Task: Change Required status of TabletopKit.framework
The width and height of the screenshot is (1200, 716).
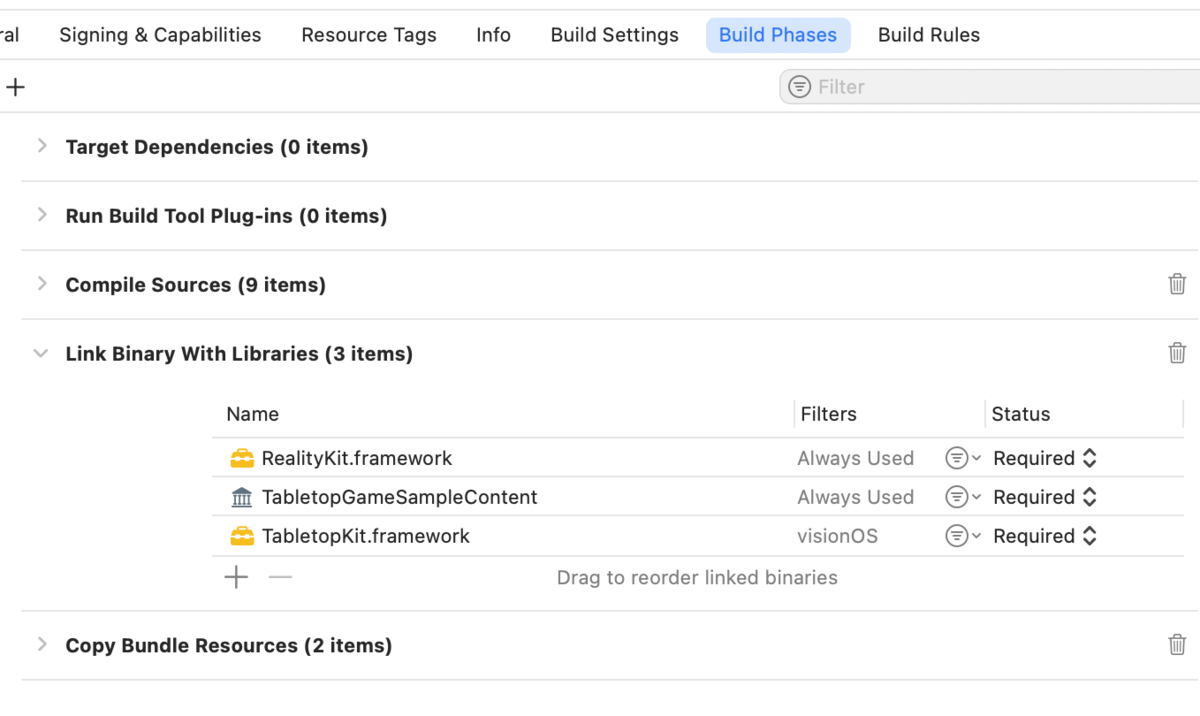Action: [x=1045, y=536]
